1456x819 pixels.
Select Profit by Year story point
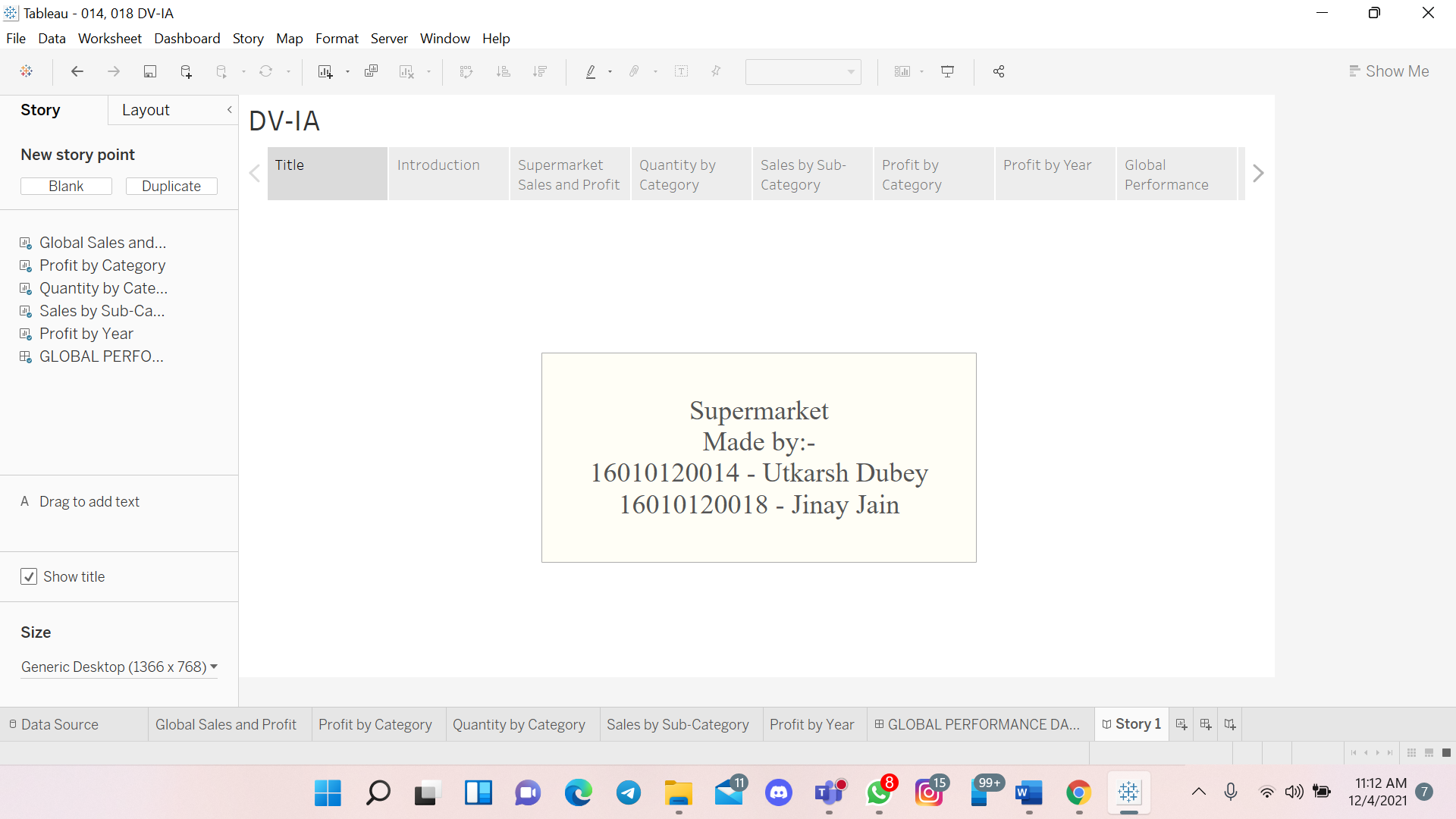coord(1055,174)
